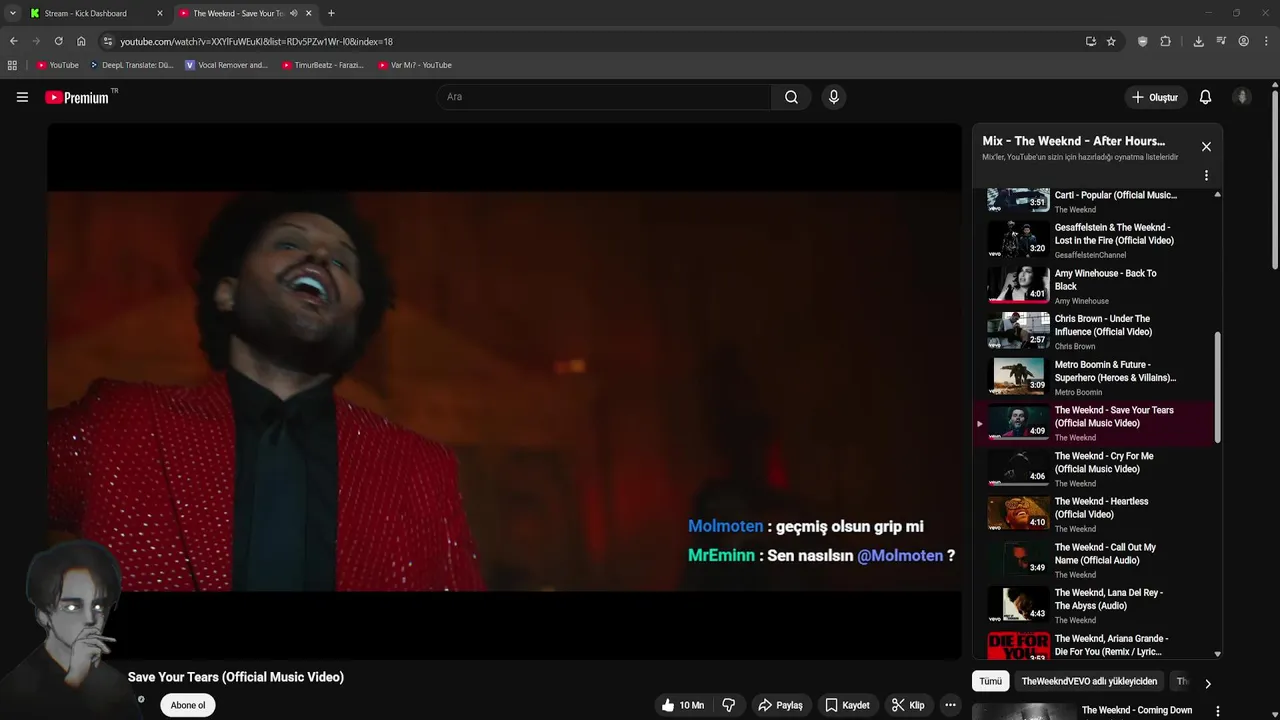Play Die For You Remix playlist item
Image resolution: width=1280 pixels, height=720 pixels.
coord(1096,645)
